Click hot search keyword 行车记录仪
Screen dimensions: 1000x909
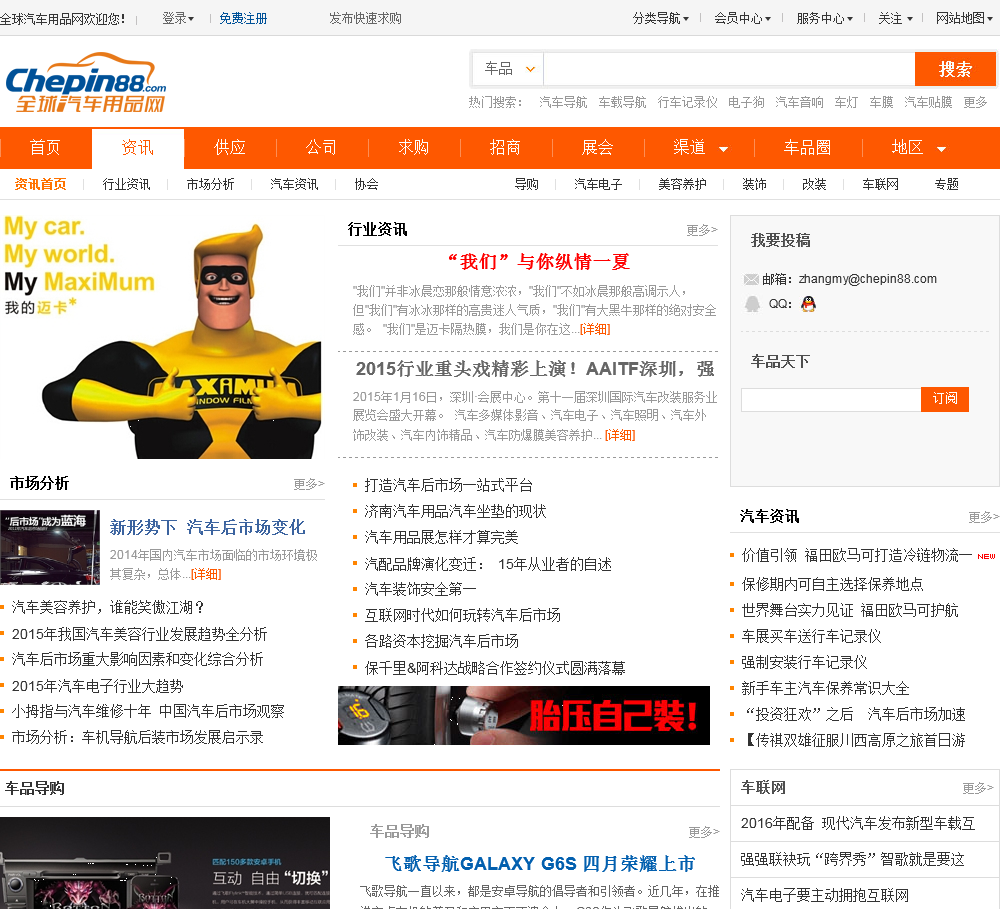tap(688, 102)
